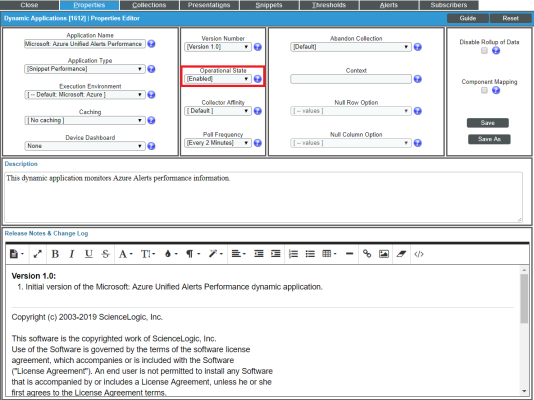The height and width of the screenshot is (400, 534).
Task: Check the Component Mapping checkbox
Action: click(x=484, y=90)
